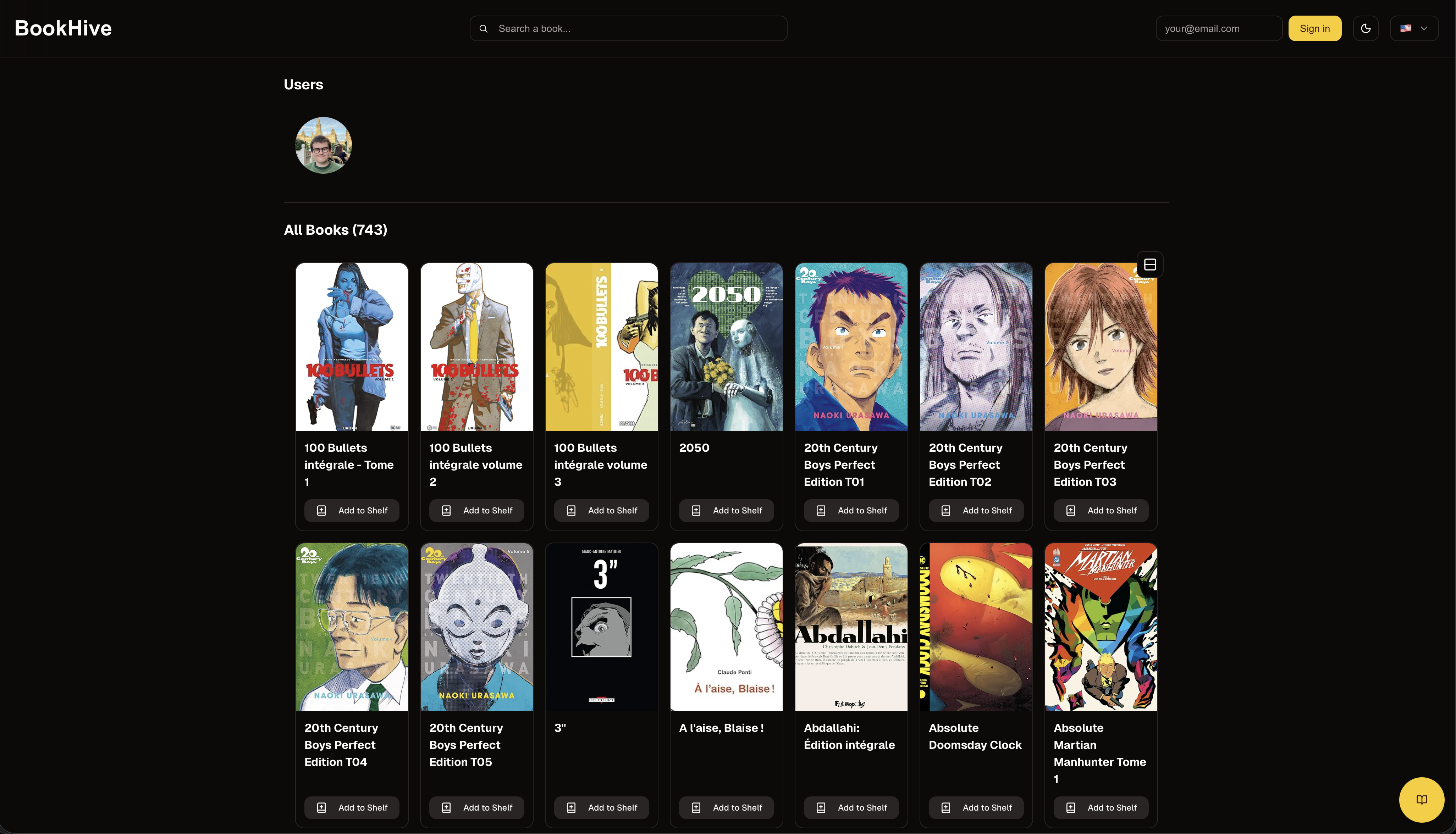Click the floating yellow book icon button
The height and width of the screenshot is (834, 1456).
coord(1421,800)
